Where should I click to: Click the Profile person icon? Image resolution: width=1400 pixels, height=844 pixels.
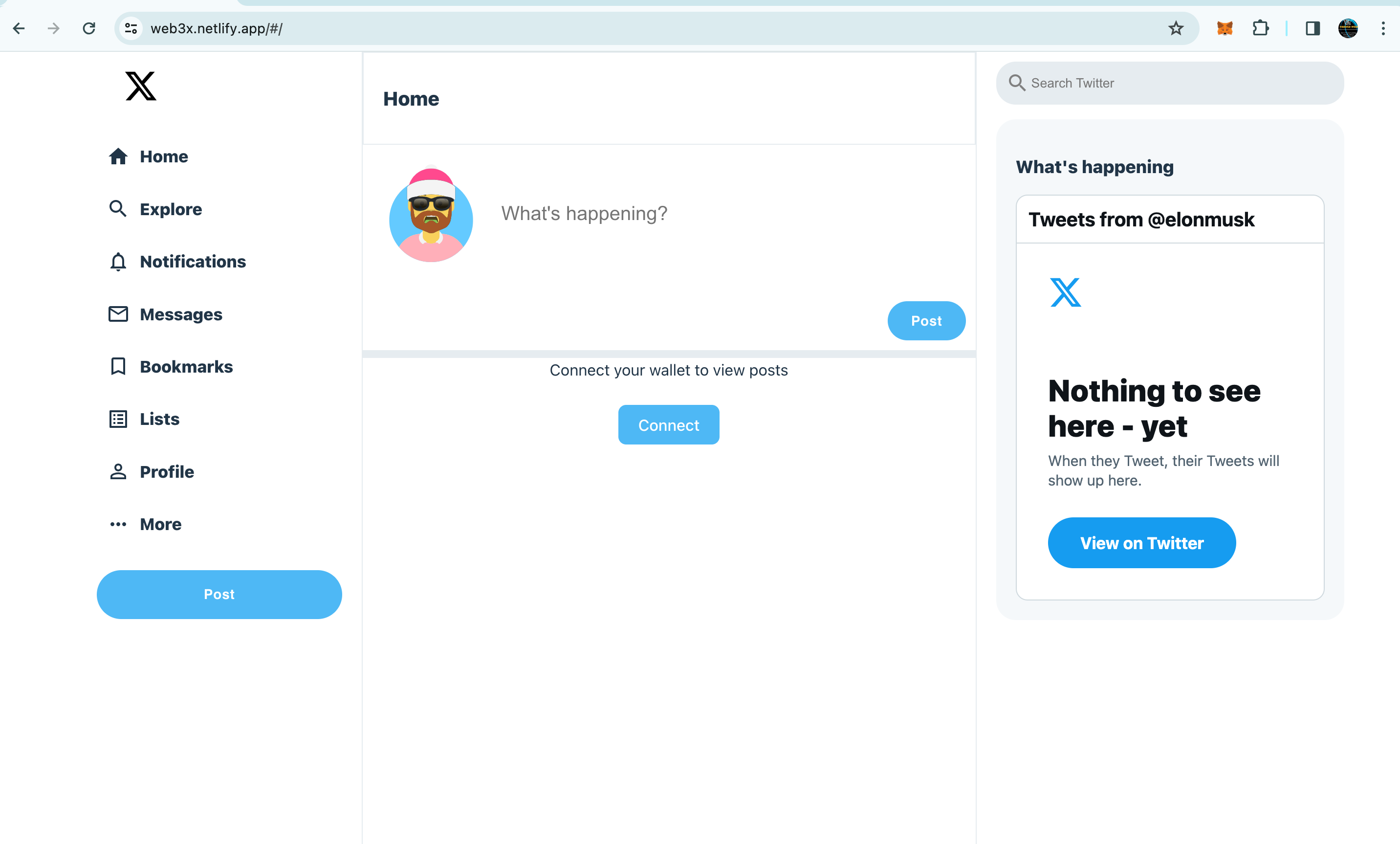point(118,471)
